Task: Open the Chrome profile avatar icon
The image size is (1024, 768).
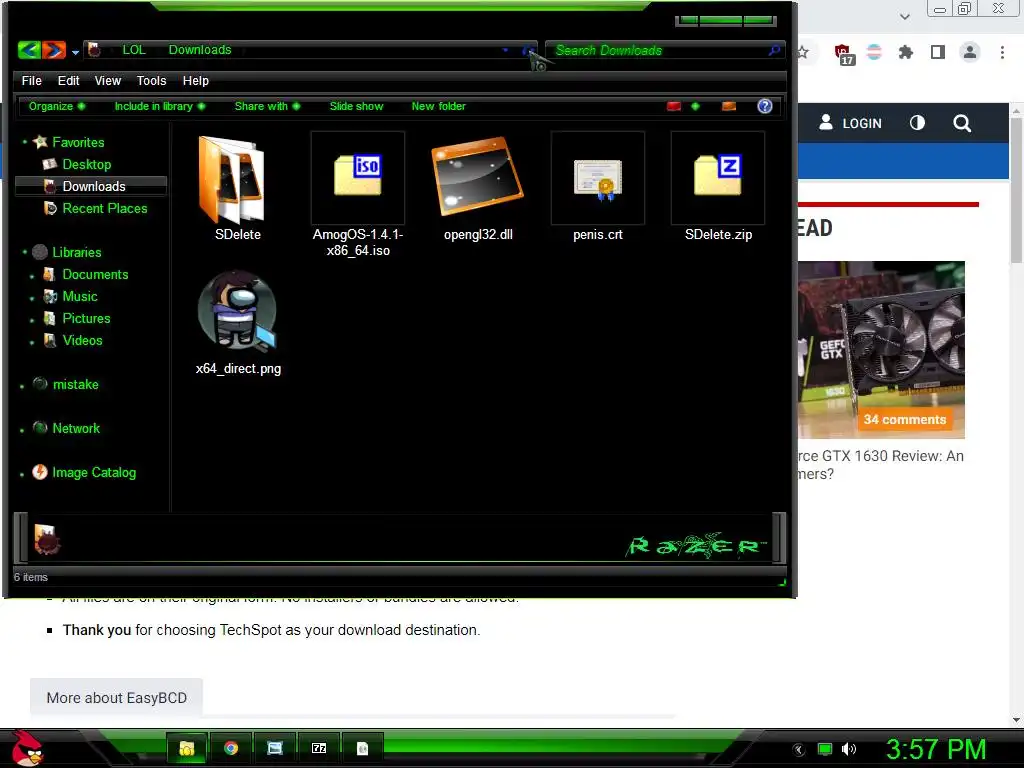Action: pos(970,52)
